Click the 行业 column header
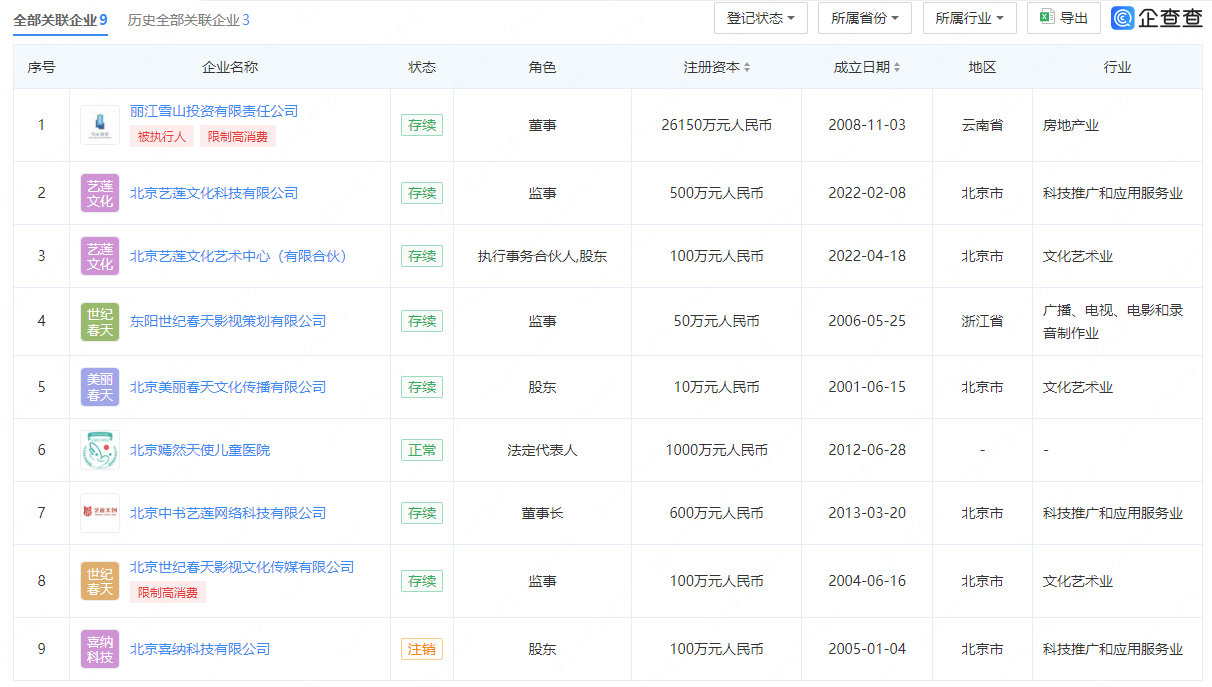The width and height of the screenshot is (1212, 687). click(1117, 67)
